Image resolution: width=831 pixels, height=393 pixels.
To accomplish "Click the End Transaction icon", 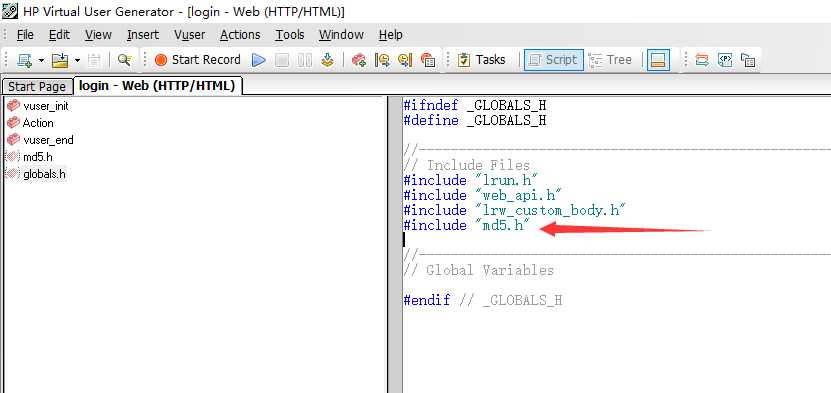I will [x=405, y=60].
